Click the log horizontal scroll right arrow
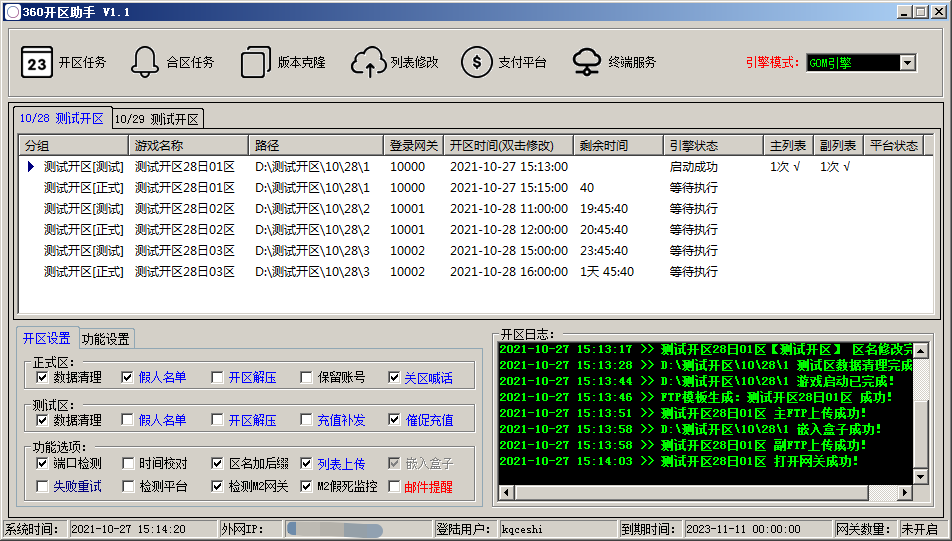This screenshot has height=541, width=952. pos(905,492)
